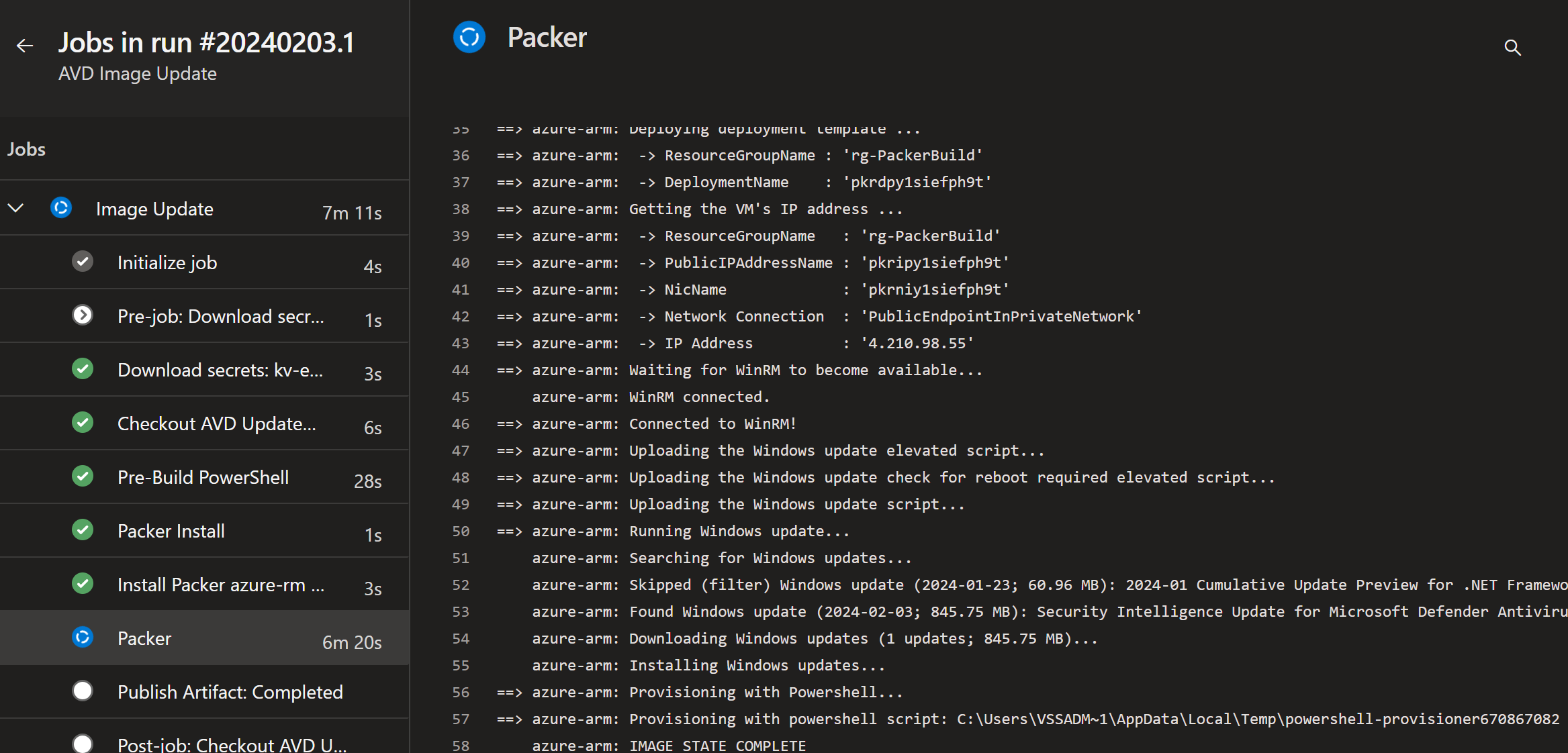Click log line number 44
Screen dimensions: 1568x753
coord(461,370)
